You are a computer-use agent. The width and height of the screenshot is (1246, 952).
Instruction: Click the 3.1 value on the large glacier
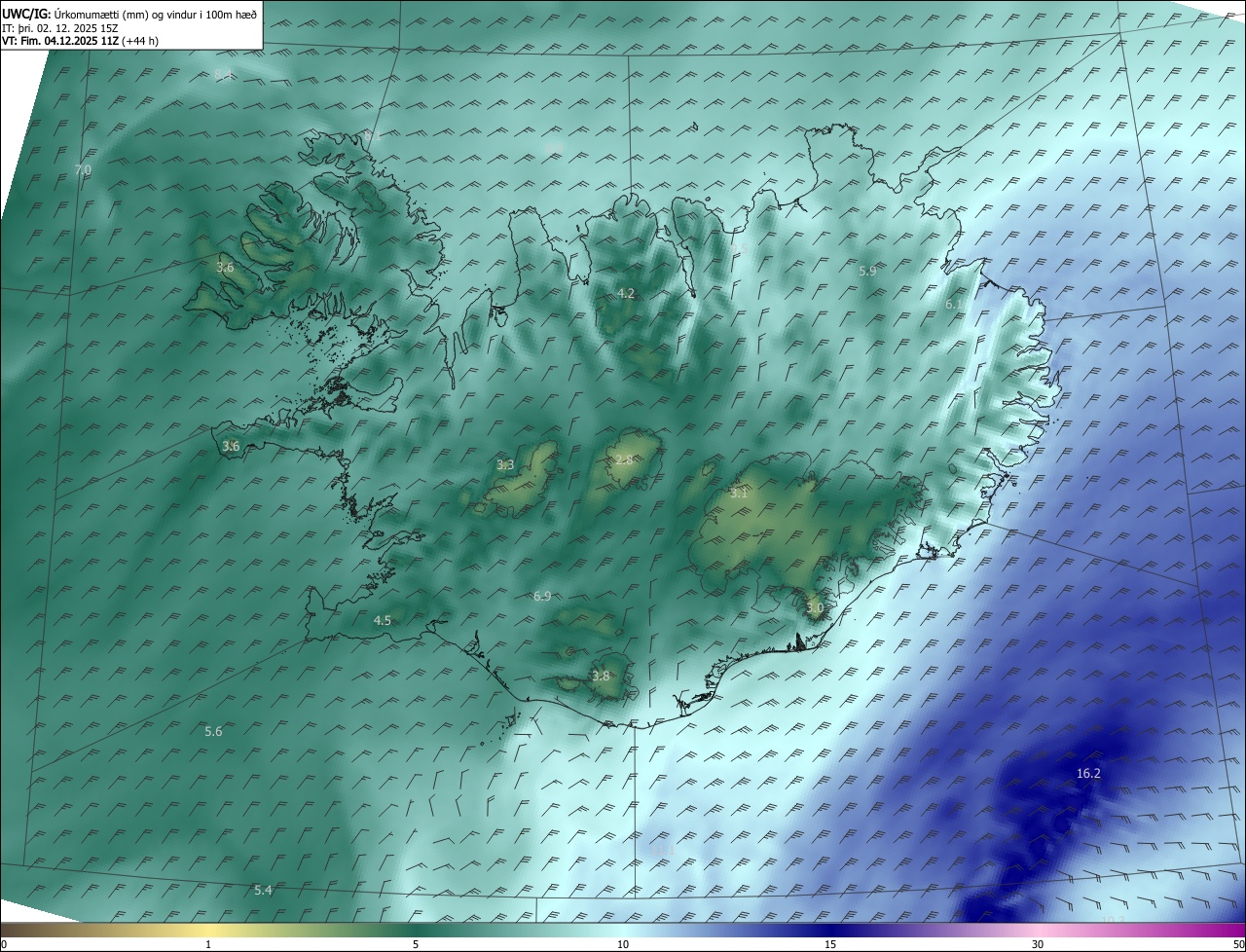(x=739, y=494)
